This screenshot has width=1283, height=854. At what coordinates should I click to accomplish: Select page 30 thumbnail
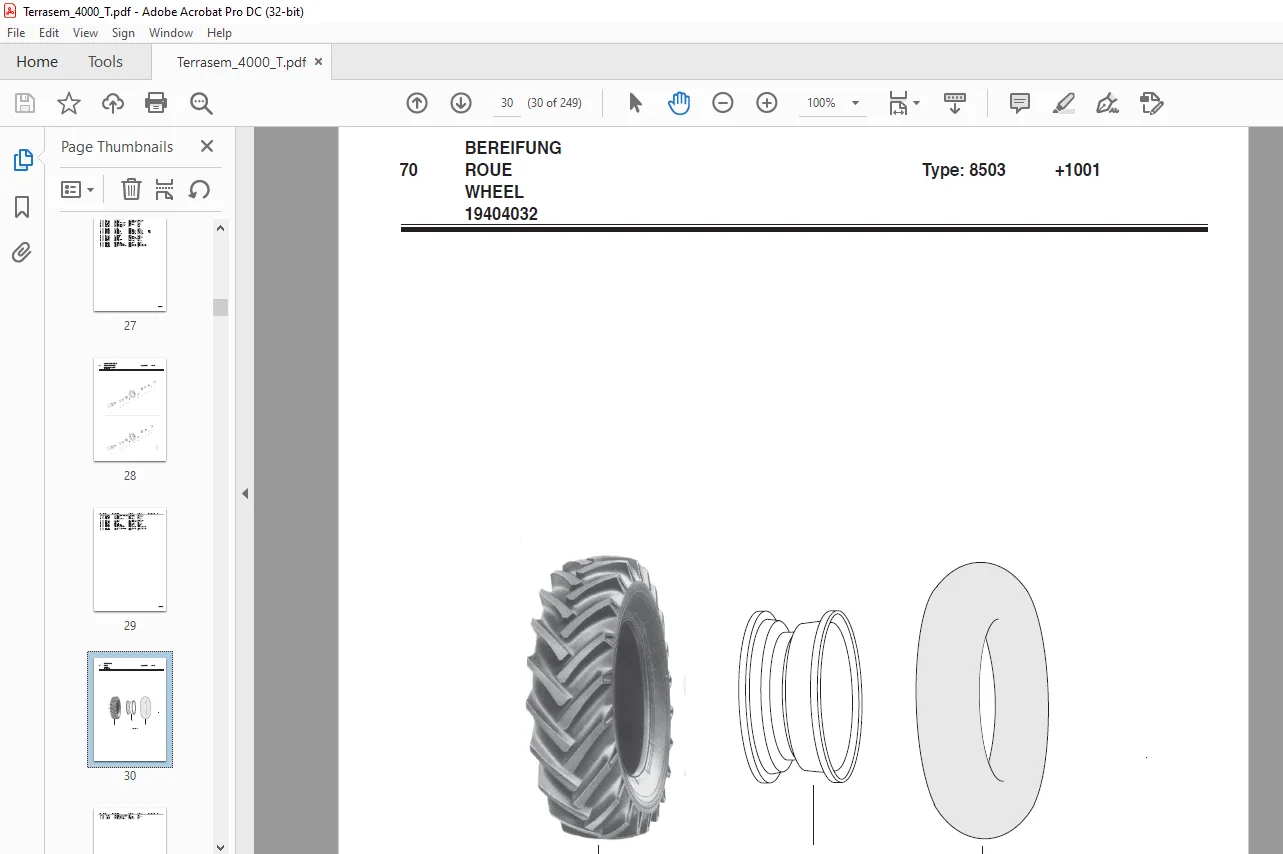click(x=130, y=709)
